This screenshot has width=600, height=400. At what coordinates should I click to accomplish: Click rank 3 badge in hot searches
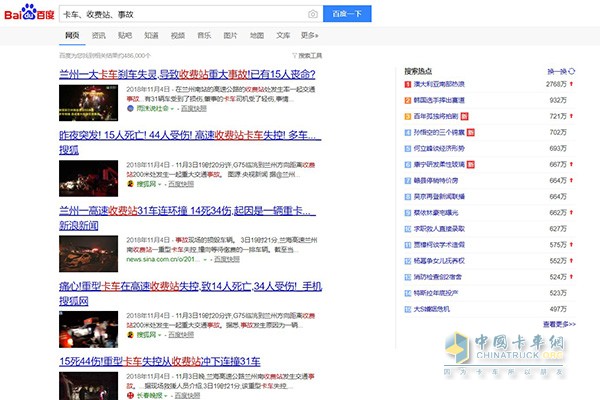[x=407, y=117]
